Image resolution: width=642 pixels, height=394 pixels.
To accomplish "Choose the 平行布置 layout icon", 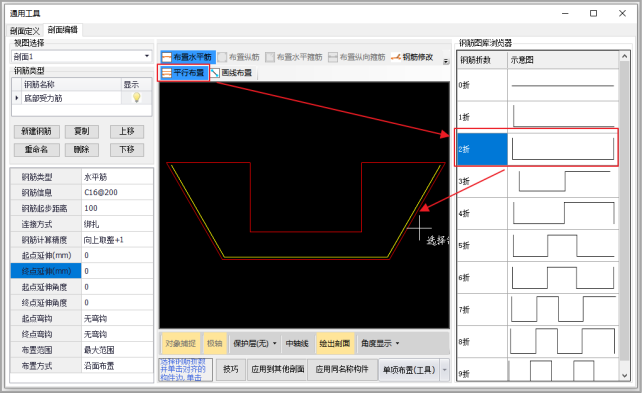I will pyautogui.click(x=167, y=73).
